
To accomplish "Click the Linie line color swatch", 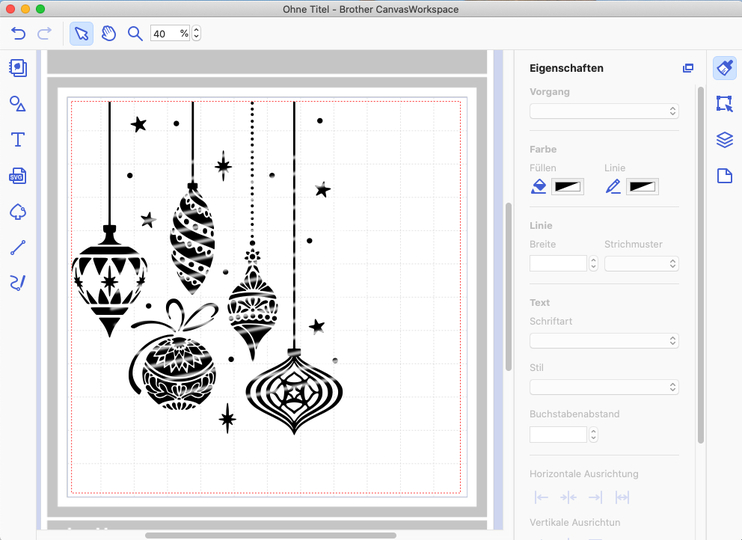I will click(642, 187).
